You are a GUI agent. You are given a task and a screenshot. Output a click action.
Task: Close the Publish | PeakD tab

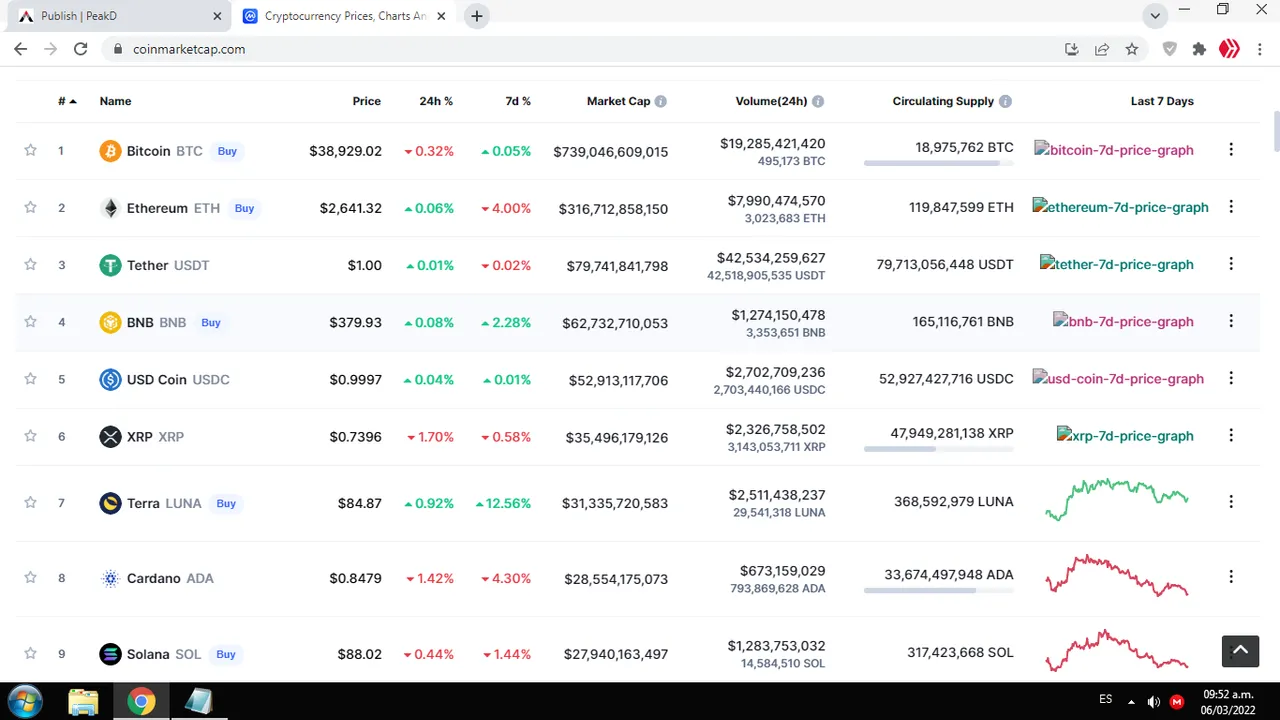coord(217,16)
